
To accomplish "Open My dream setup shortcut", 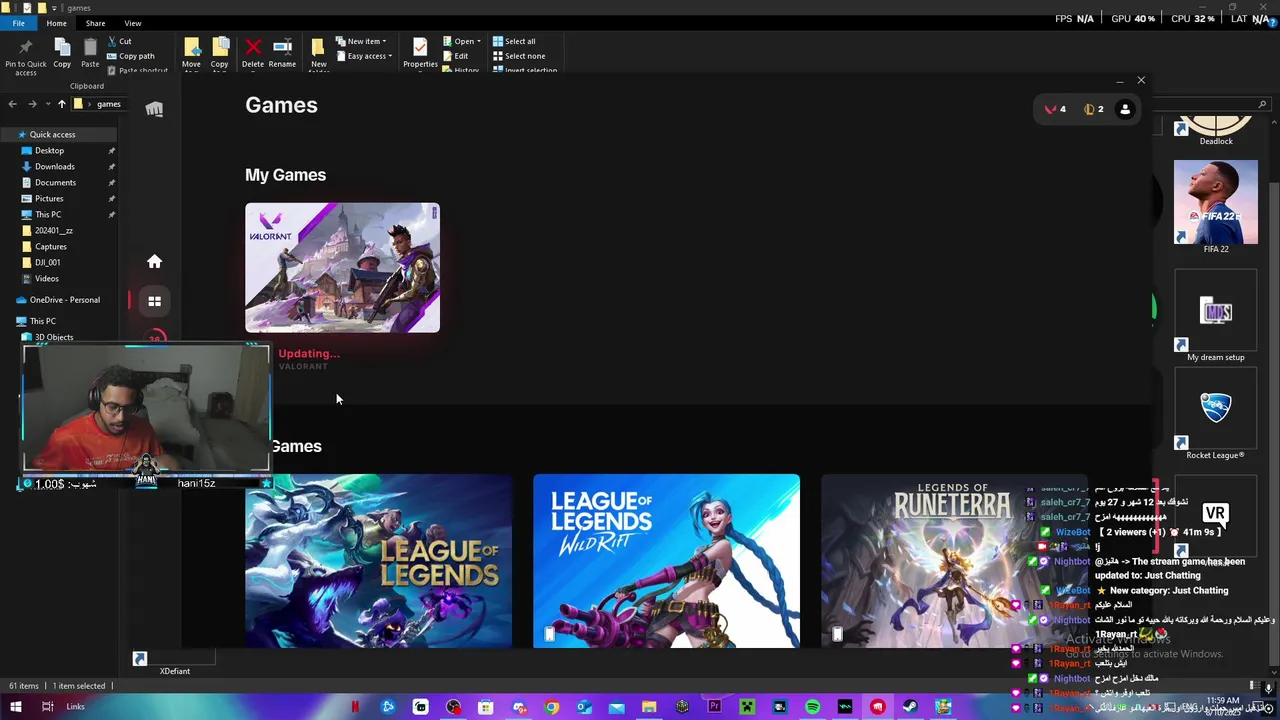I will point(1216,317).
